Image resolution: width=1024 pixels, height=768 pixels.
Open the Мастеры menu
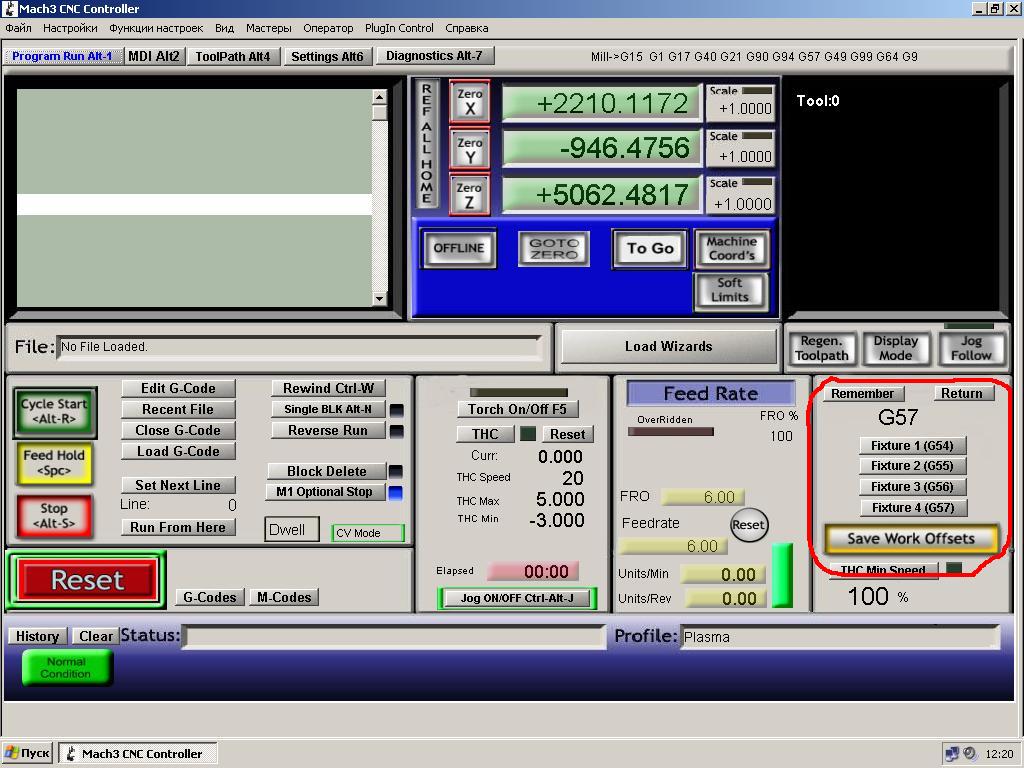(x=268, y=28)
